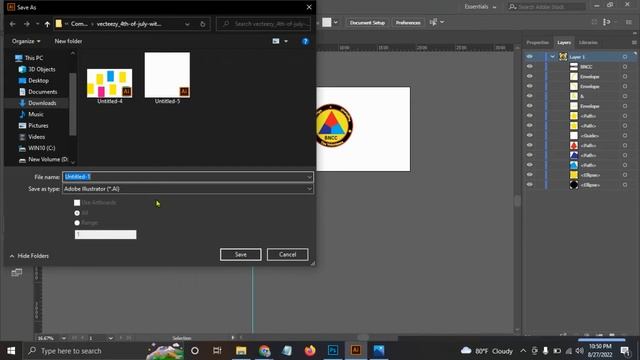Open the zoom level dropdown
Viewport: 640px width, 360px height.
point(63,338)
